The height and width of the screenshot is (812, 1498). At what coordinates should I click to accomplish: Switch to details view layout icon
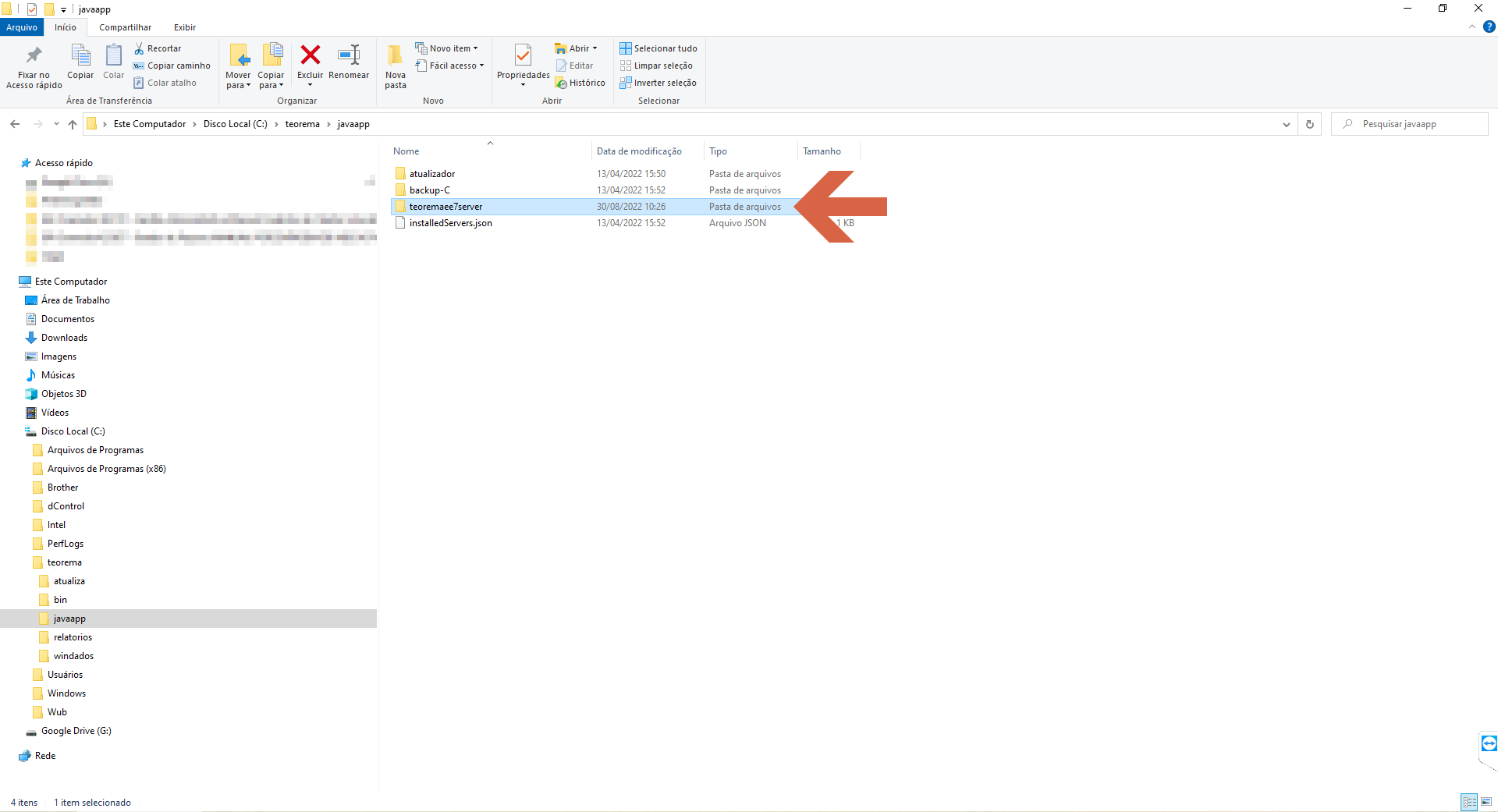click(x=1470, y=802)
